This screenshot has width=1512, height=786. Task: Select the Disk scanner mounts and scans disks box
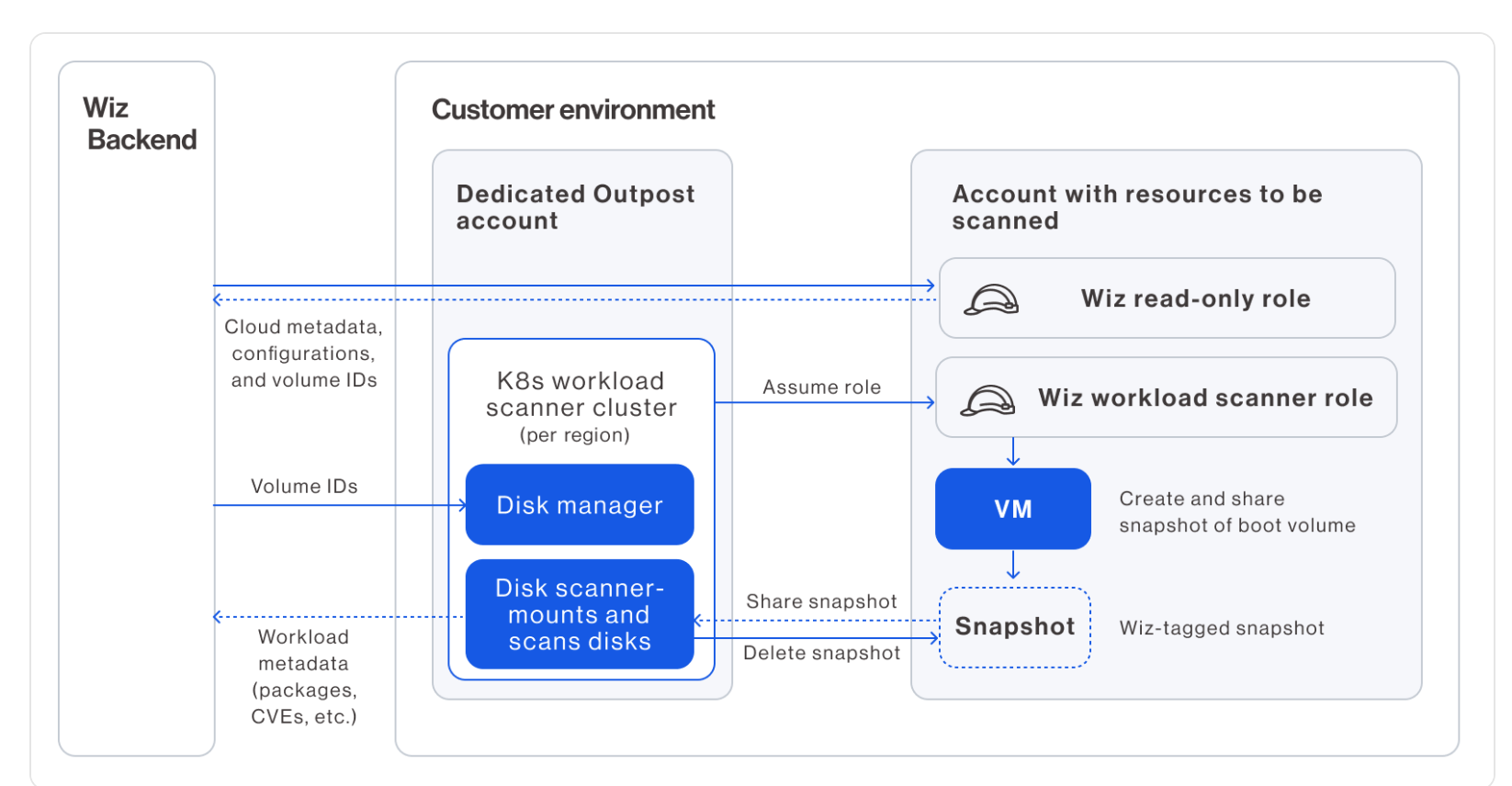(580, 614)
